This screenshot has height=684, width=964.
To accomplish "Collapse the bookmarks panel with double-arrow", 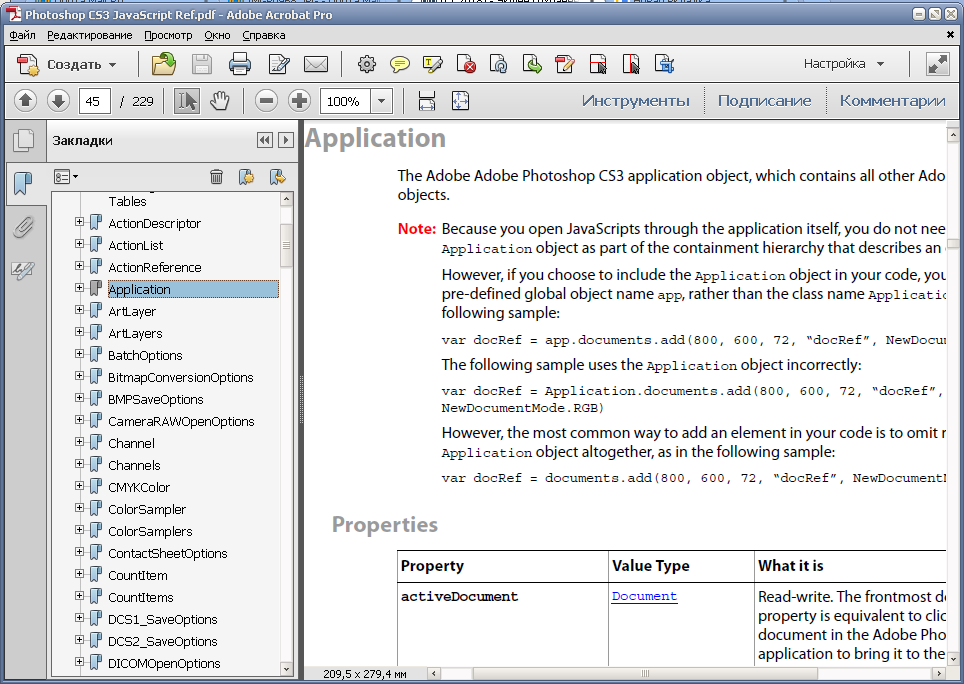I will point(264,140).
